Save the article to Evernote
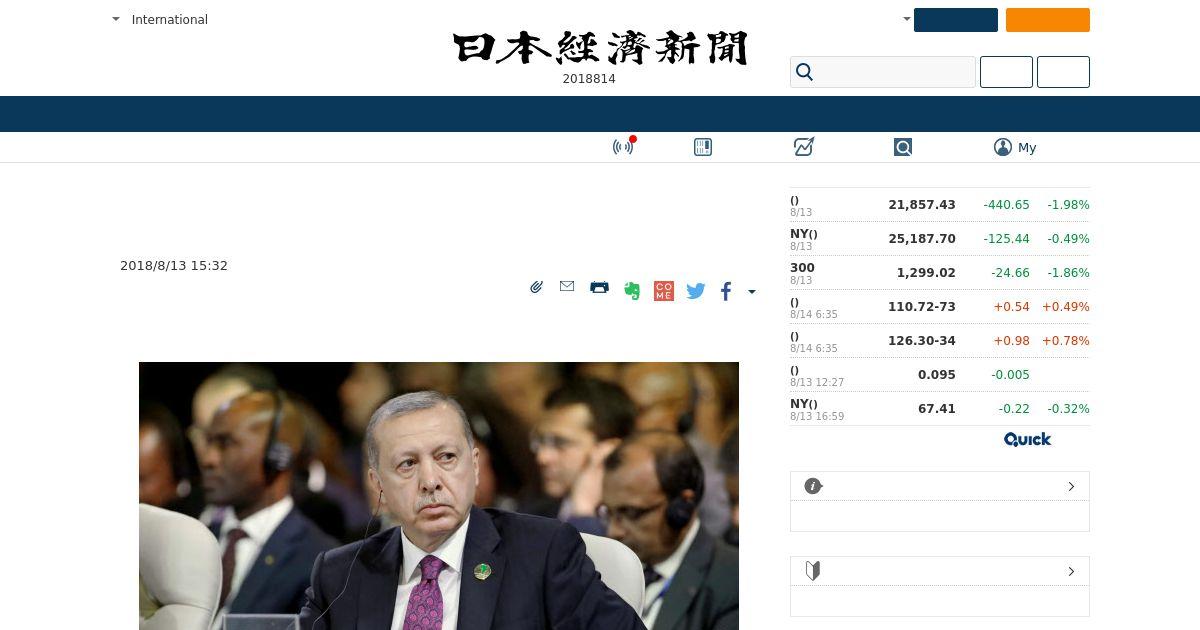 pos(632,291)
